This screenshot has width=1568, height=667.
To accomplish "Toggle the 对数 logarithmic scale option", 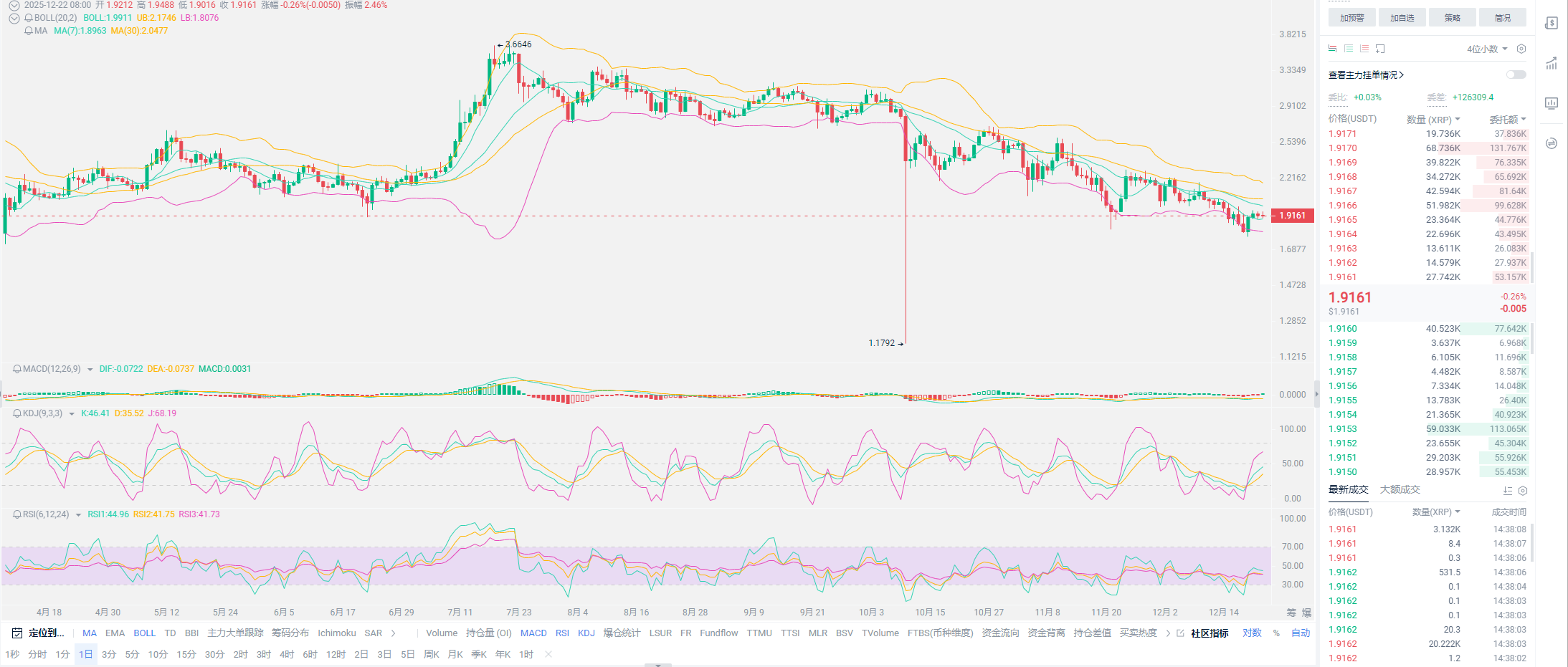I will 1252,633.
